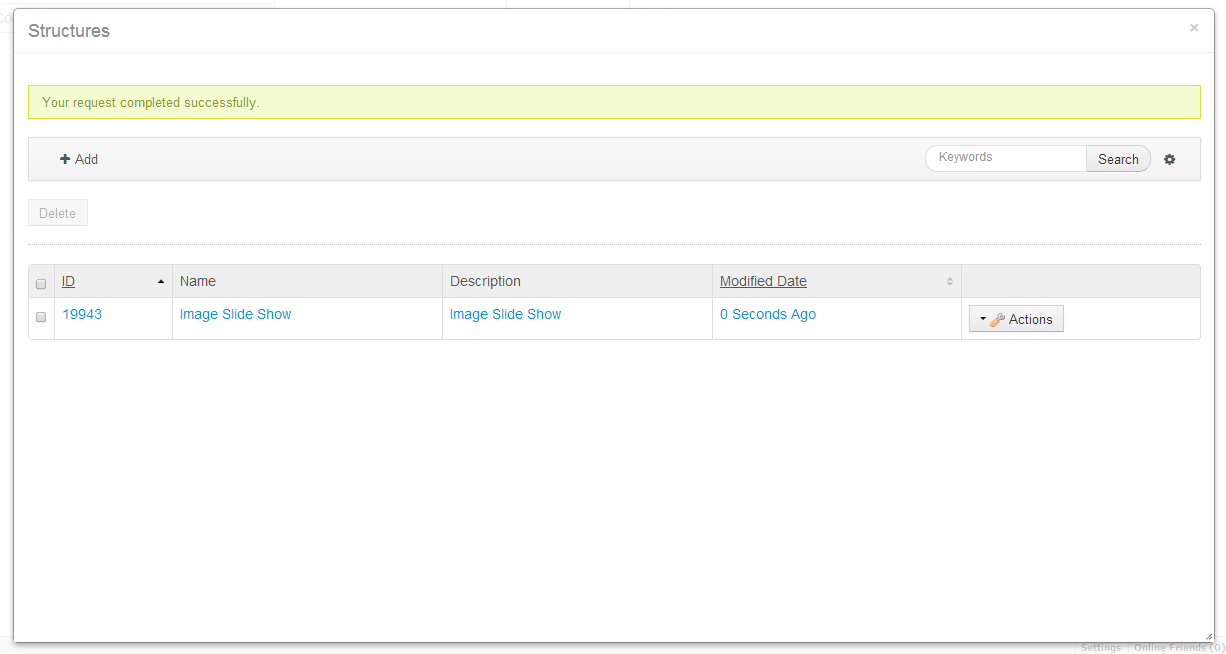Click the ID column sort arrow

[161, 282]
